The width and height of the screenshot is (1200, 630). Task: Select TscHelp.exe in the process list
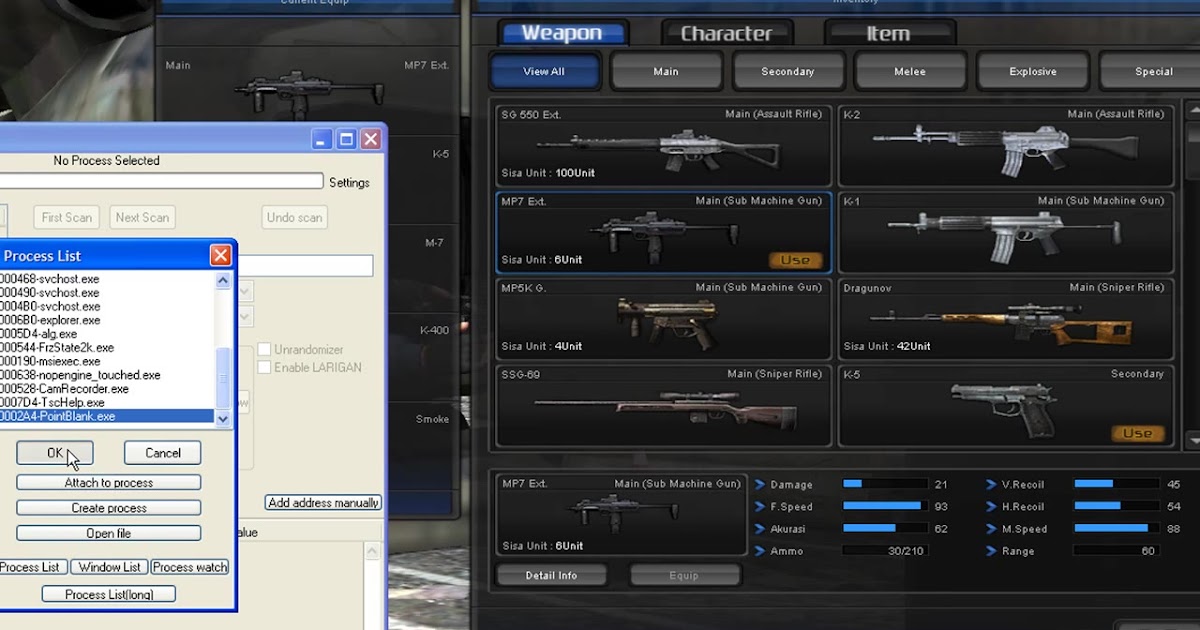tap(107, 403)
